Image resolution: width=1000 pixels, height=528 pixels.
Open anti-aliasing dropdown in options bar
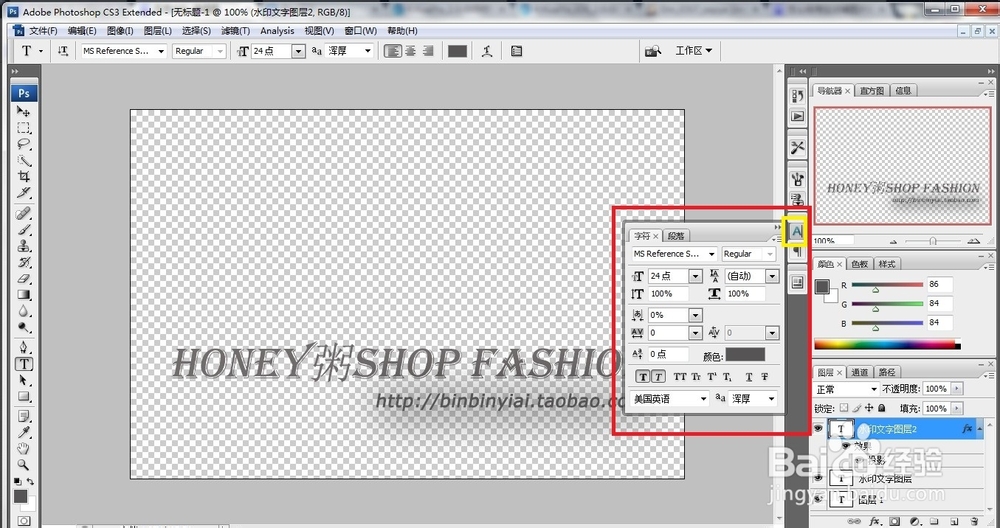[x=367, y=51]
